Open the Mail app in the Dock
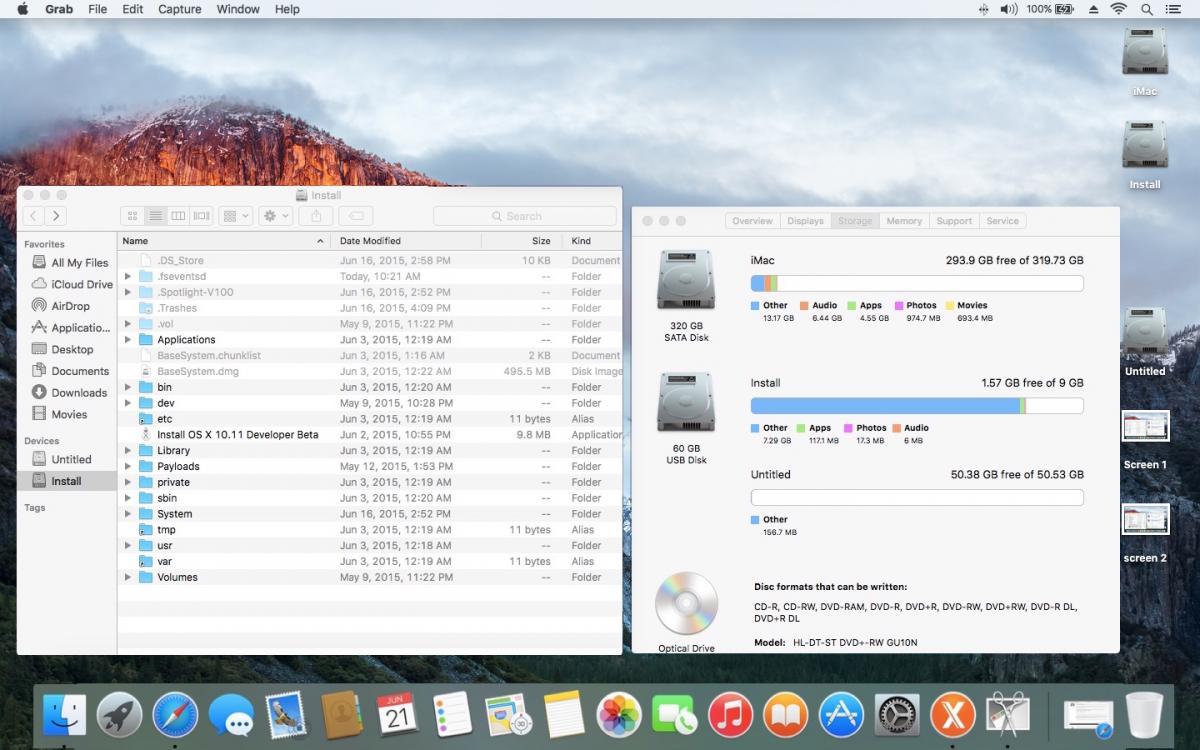1200x750 pixels. pos(286,715)
